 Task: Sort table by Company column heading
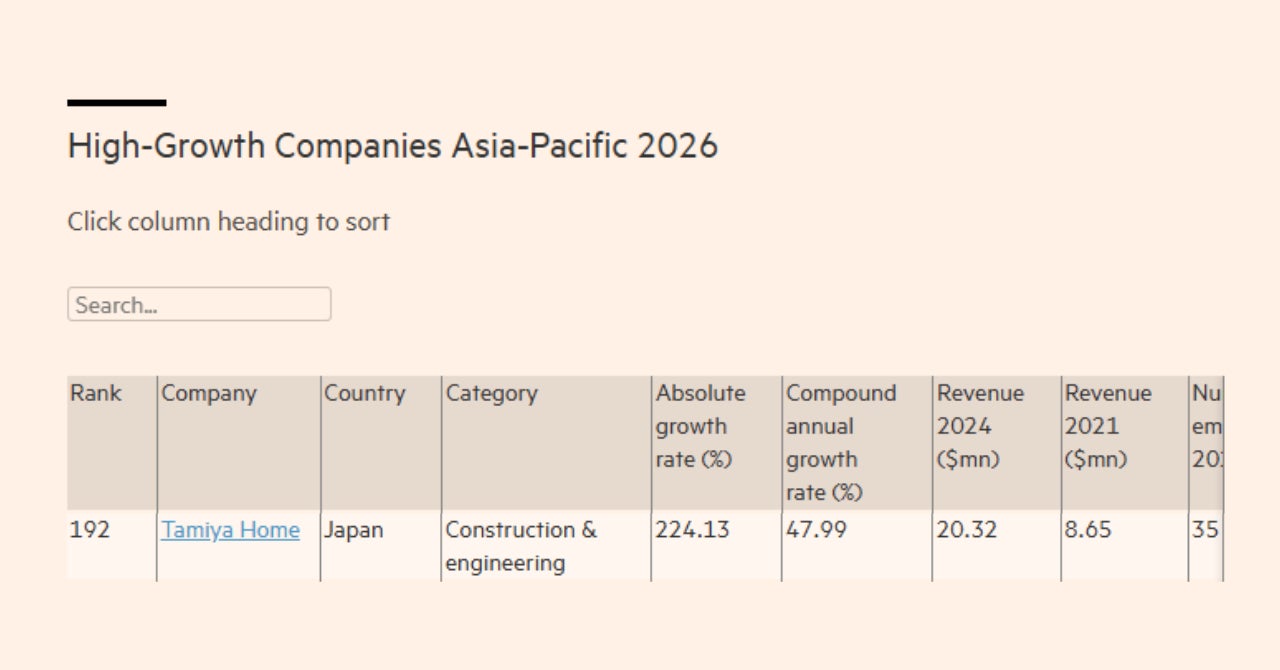(209, 394)
